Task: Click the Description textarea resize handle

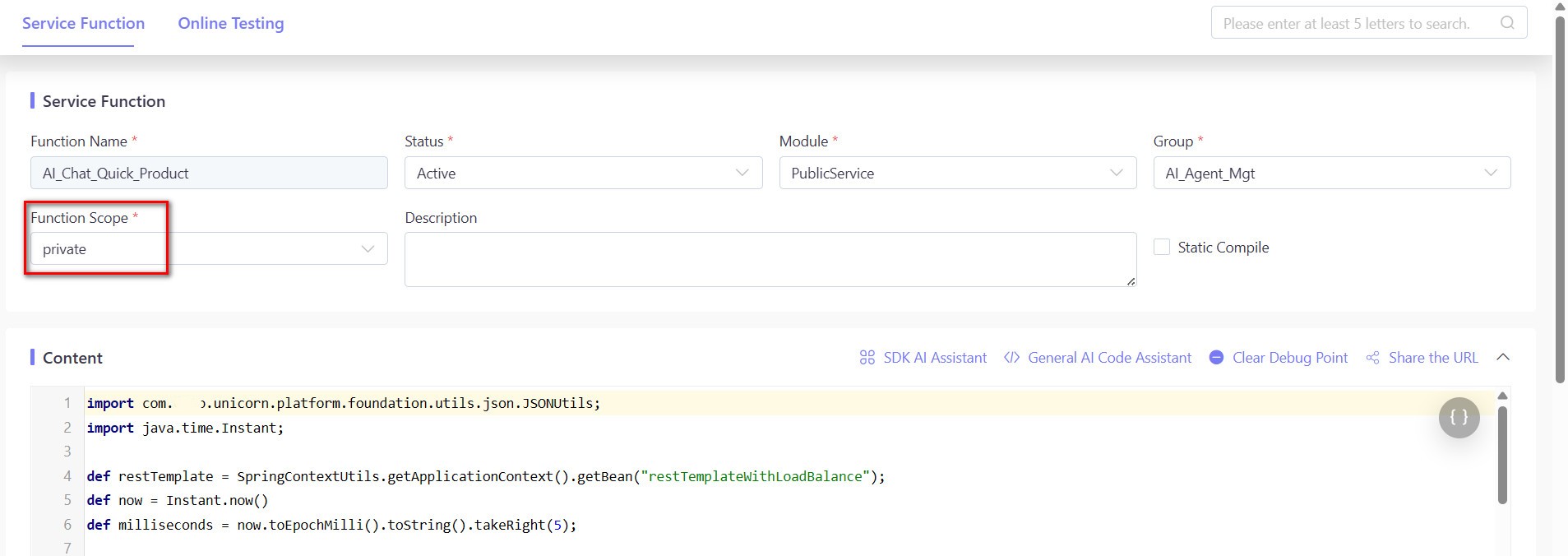Action: point(1131,281)
